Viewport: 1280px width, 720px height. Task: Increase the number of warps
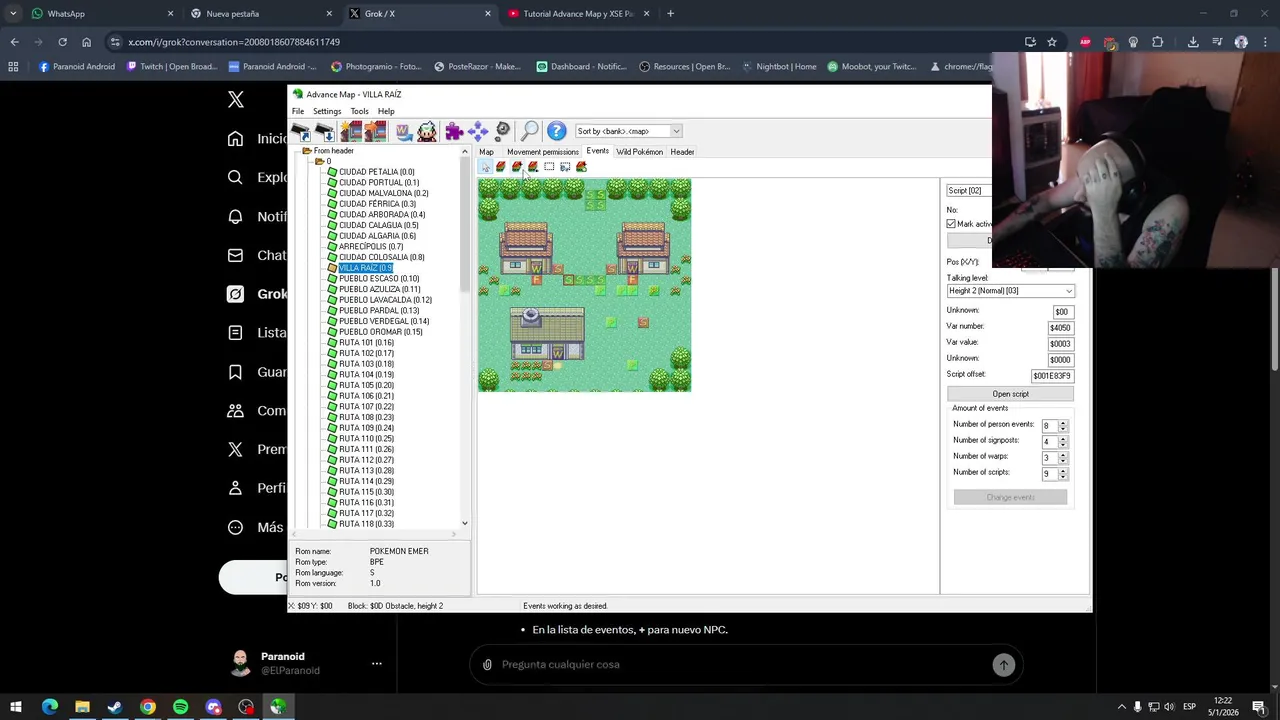coord(1063,455)
